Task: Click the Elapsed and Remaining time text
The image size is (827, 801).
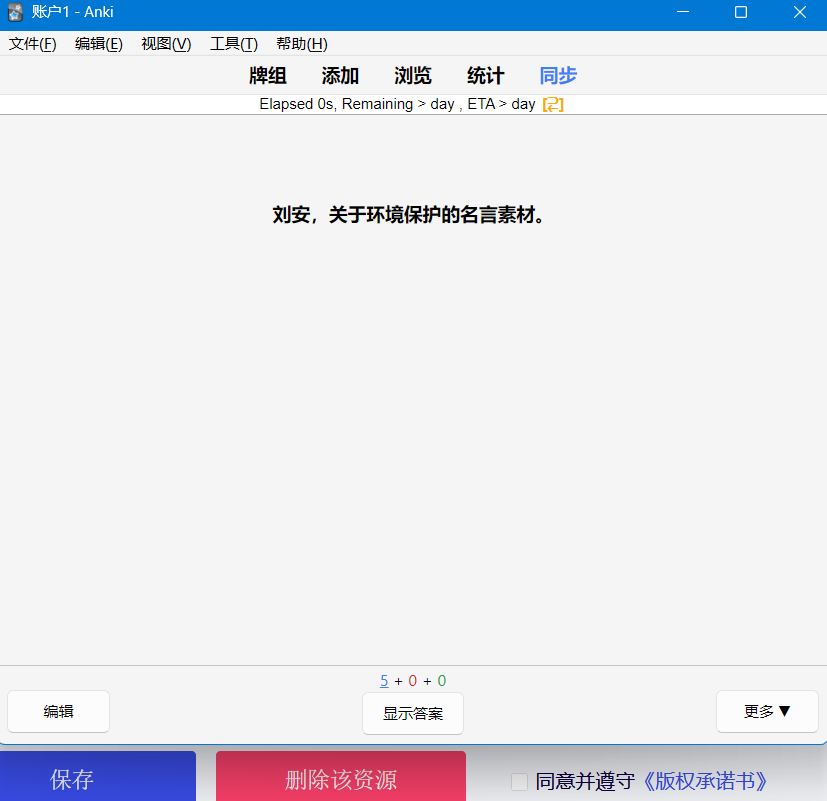Action: [x=397, y=104]
